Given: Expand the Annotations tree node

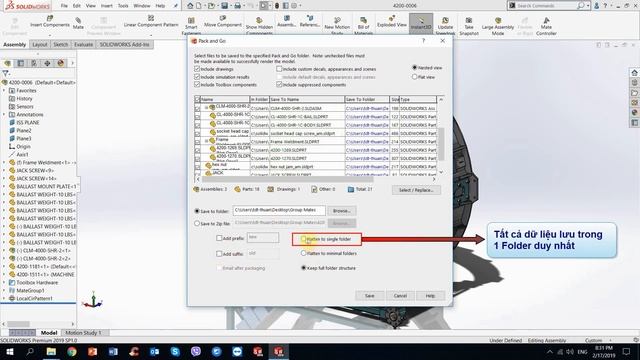Looking at the screenshot, I should pyautogui.click(x=4, y=115).
